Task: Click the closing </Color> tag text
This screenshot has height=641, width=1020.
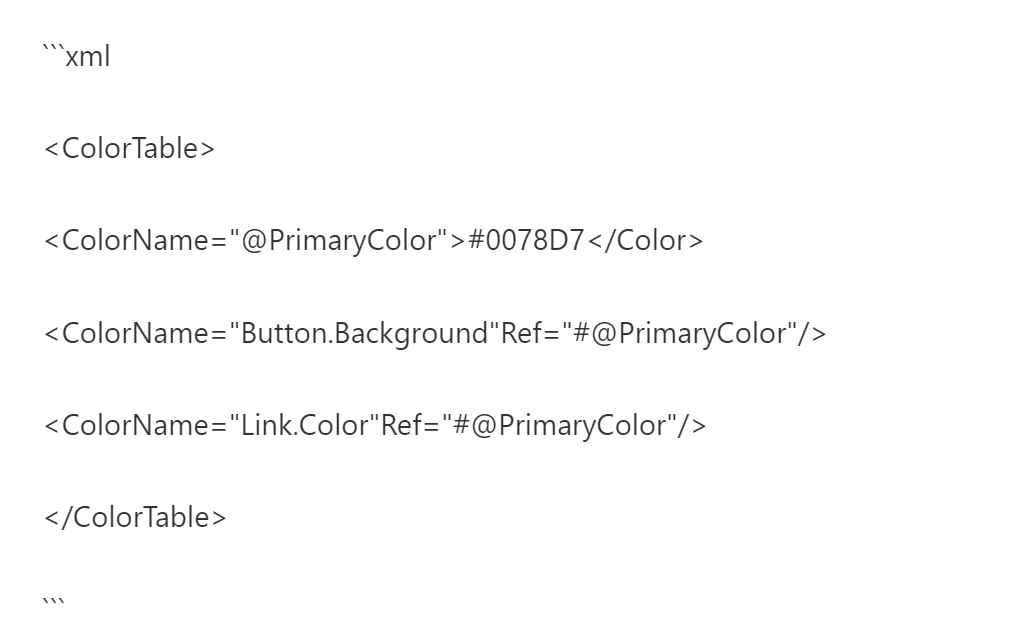Action: click(x=645, y=241)
